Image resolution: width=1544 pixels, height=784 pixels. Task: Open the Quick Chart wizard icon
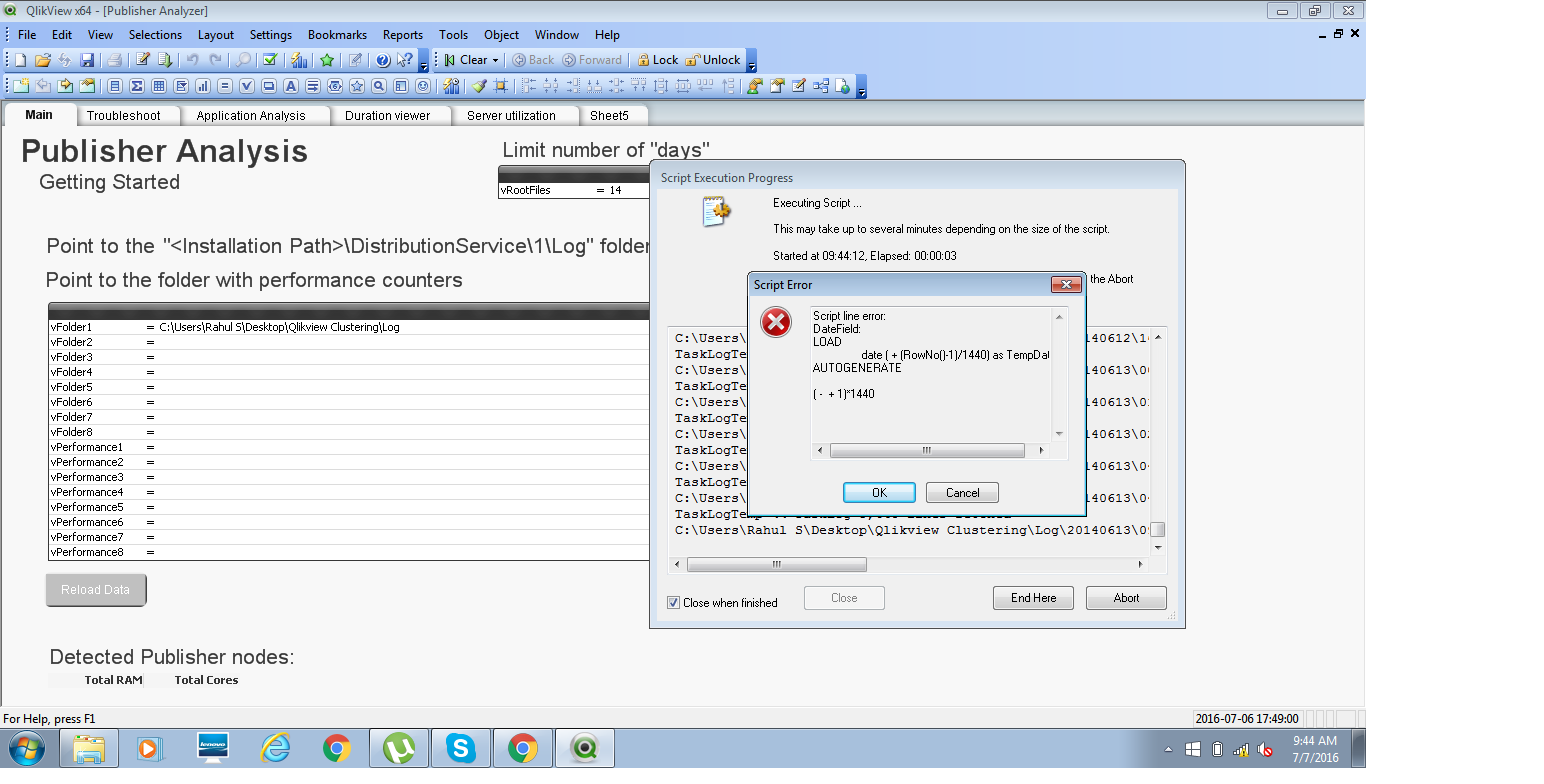[299, 60]
